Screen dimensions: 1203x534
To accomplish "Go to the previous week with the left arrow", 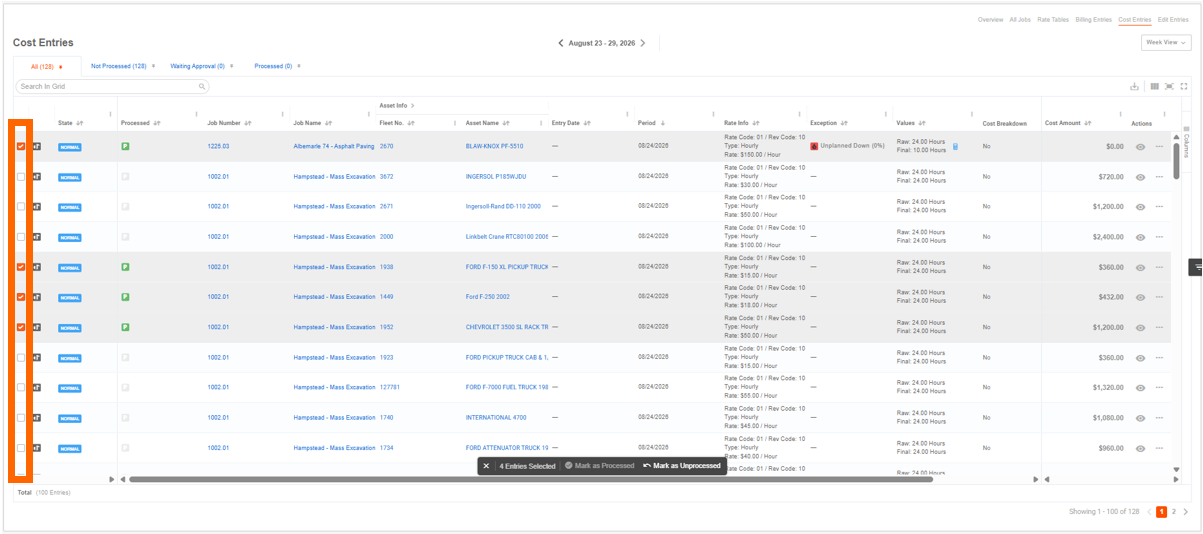I will coord(561,43).
